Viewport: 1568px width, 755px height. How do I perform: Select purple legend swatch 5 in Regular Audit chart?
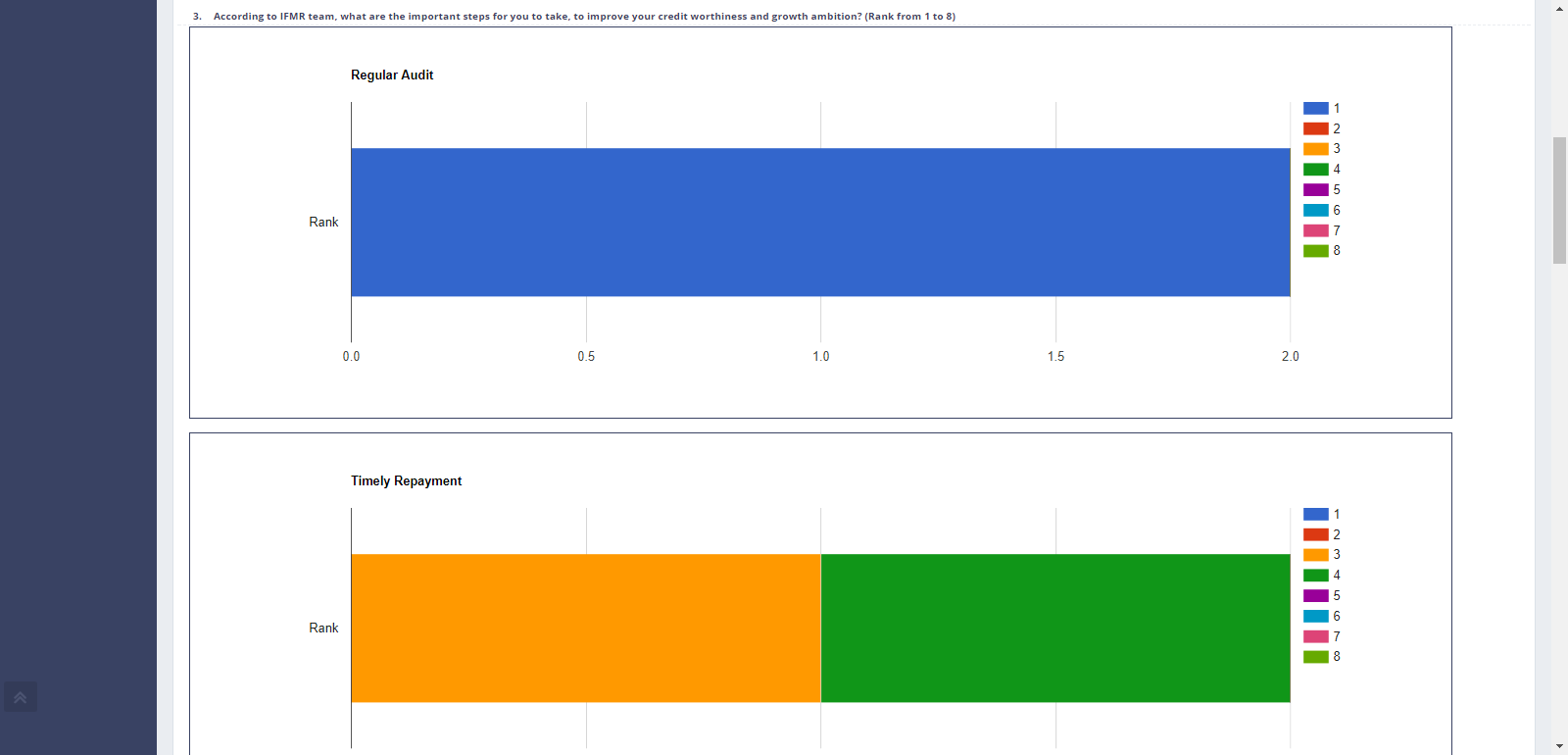pyautogui.click(x=1315, y=190)
